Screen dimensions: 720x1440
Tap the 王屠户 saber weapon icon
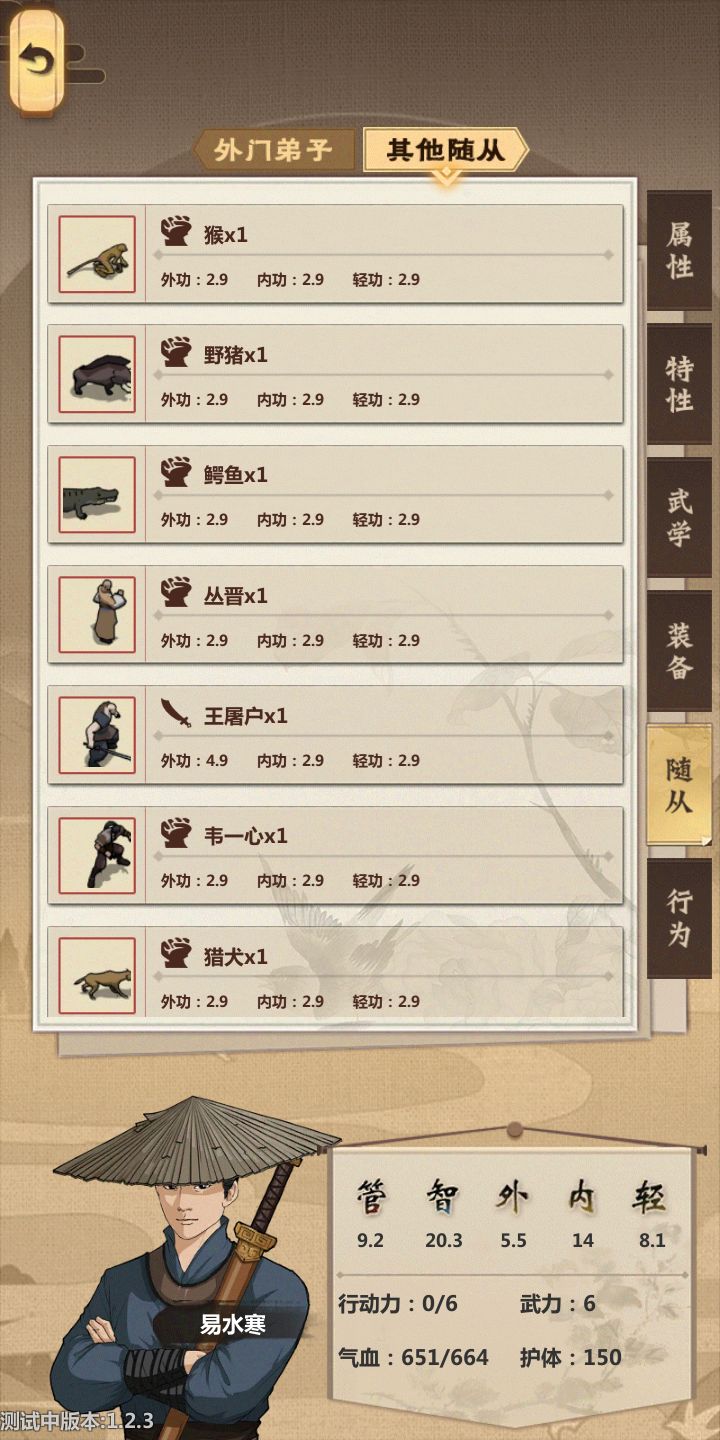coord(176,714)
